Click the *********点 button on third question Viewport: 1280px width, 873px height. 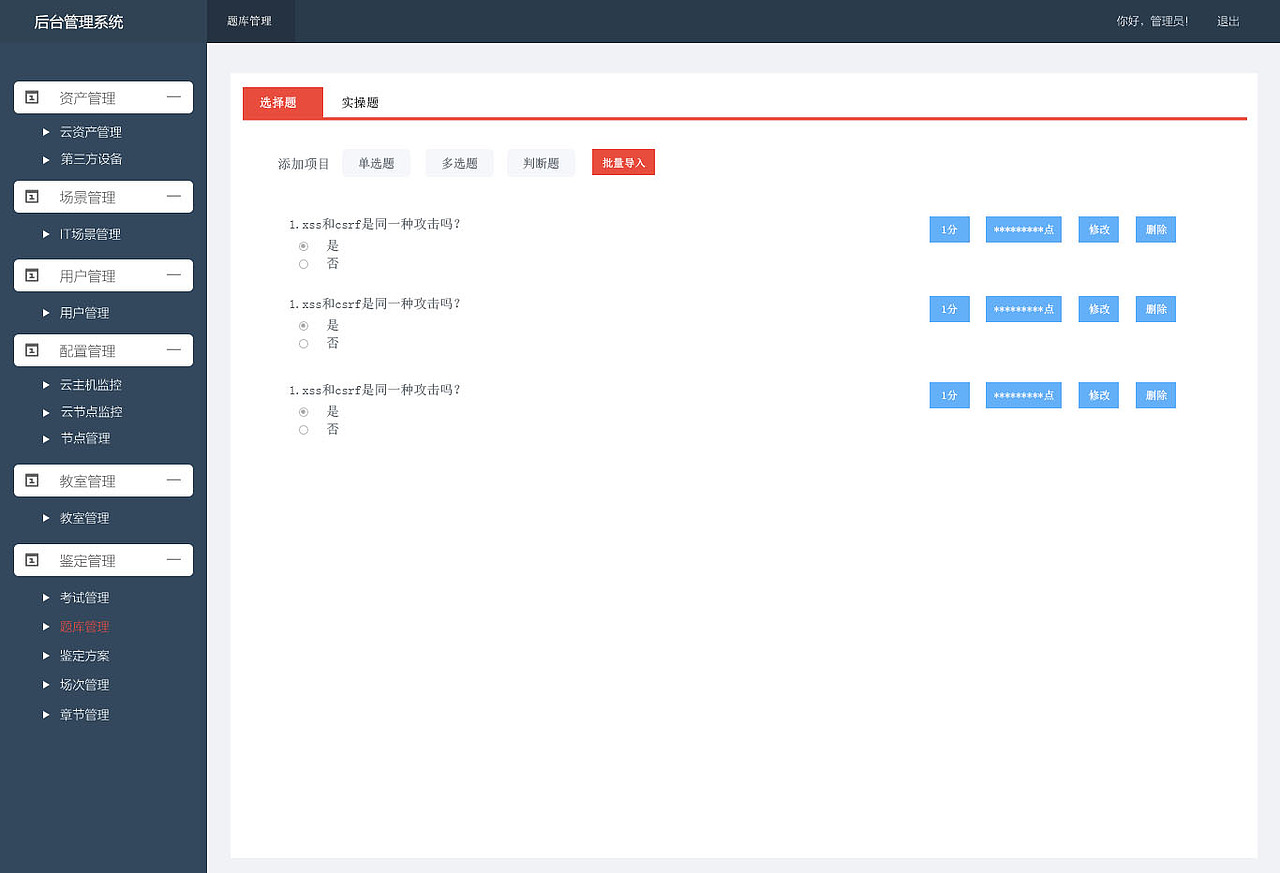[x=1023, y=395]
